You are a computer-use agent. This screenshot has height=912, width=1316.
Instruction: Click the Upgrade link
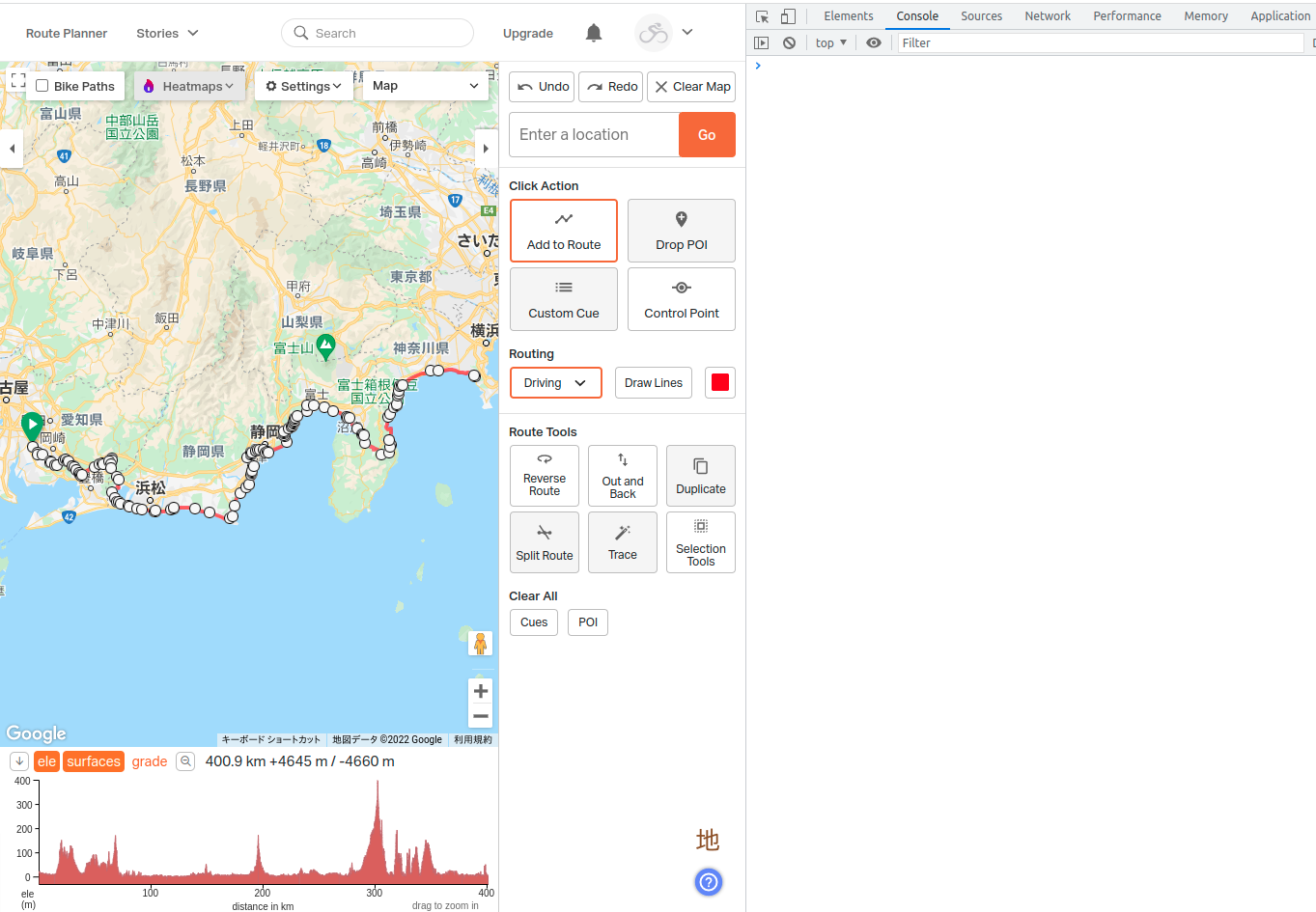[528, 33]
